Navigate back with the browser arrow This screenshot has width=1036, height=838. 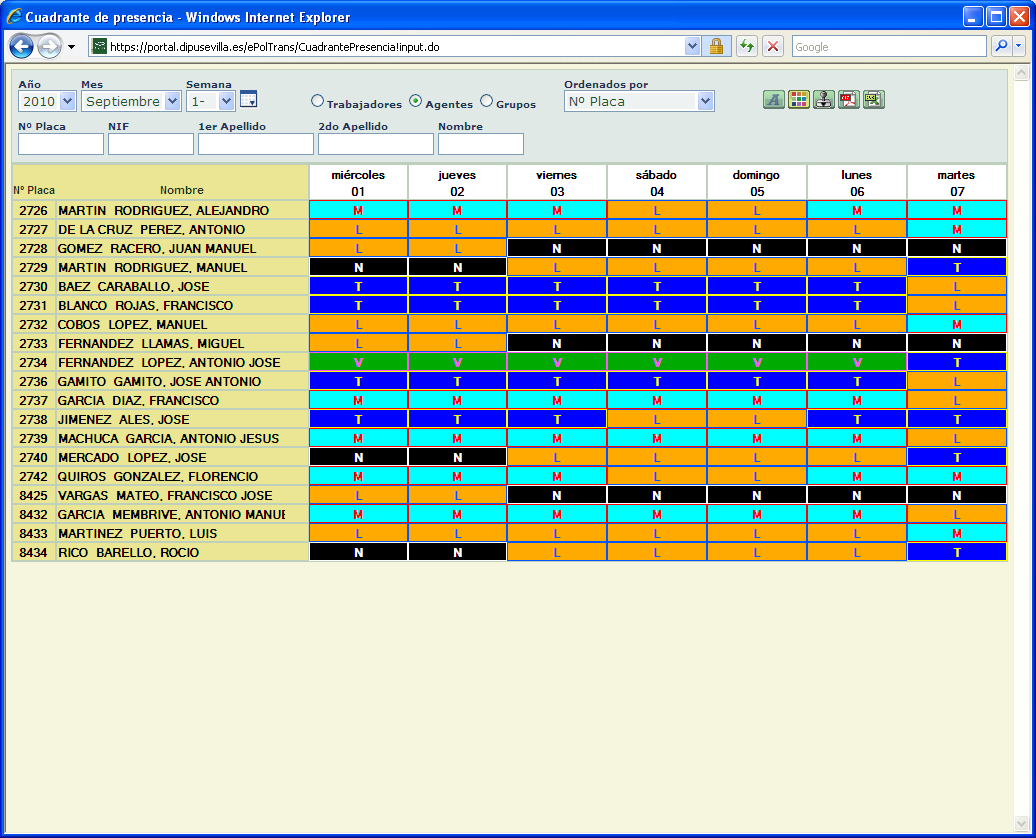[x=21, y=46]
